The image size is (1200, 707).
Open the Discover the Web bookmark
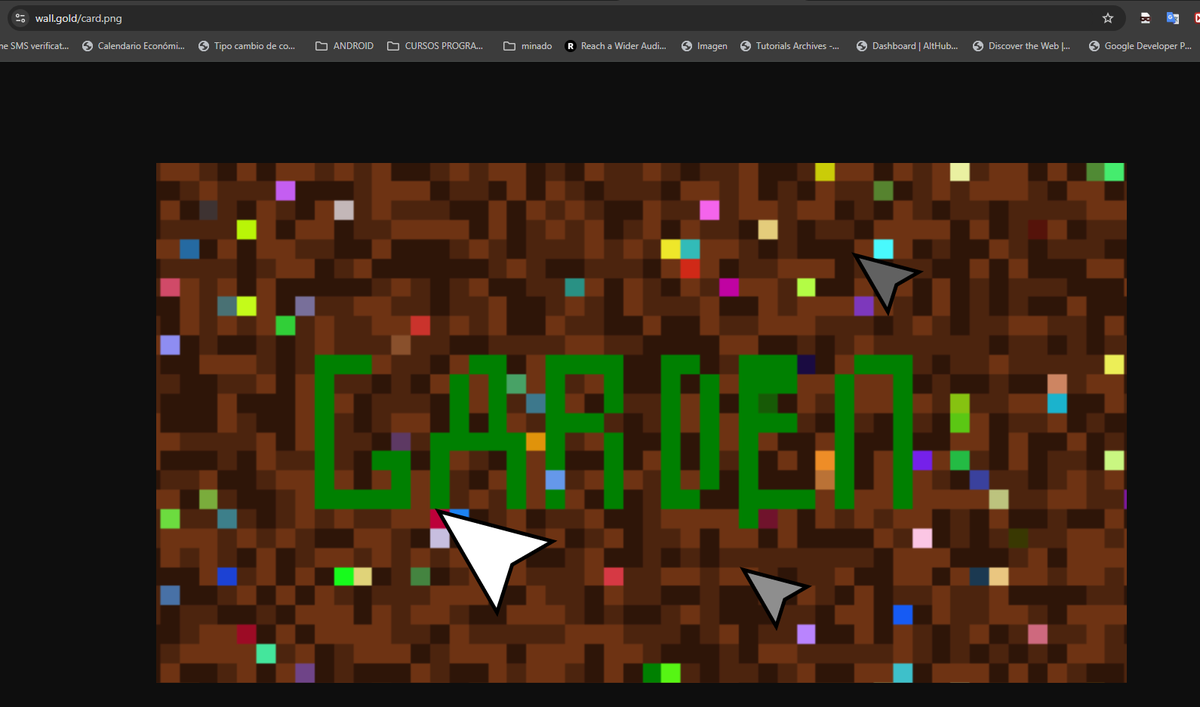point(1021,46)
